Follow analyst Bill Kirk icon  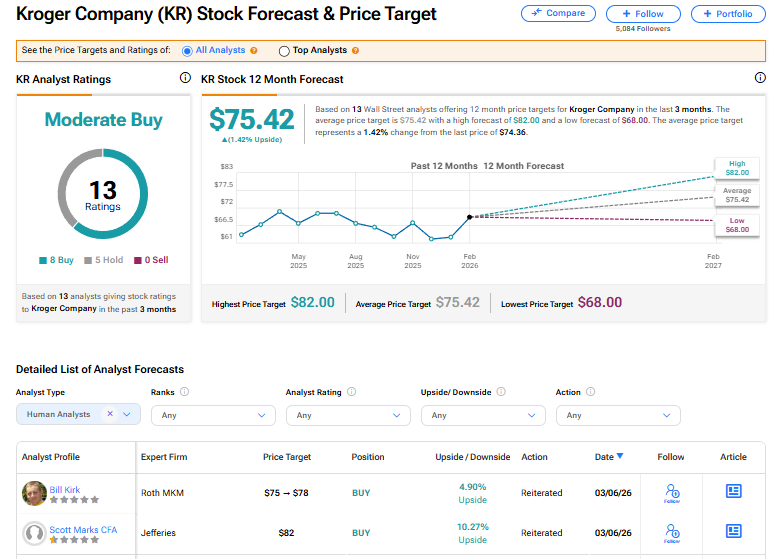click(x=671, y=492)
